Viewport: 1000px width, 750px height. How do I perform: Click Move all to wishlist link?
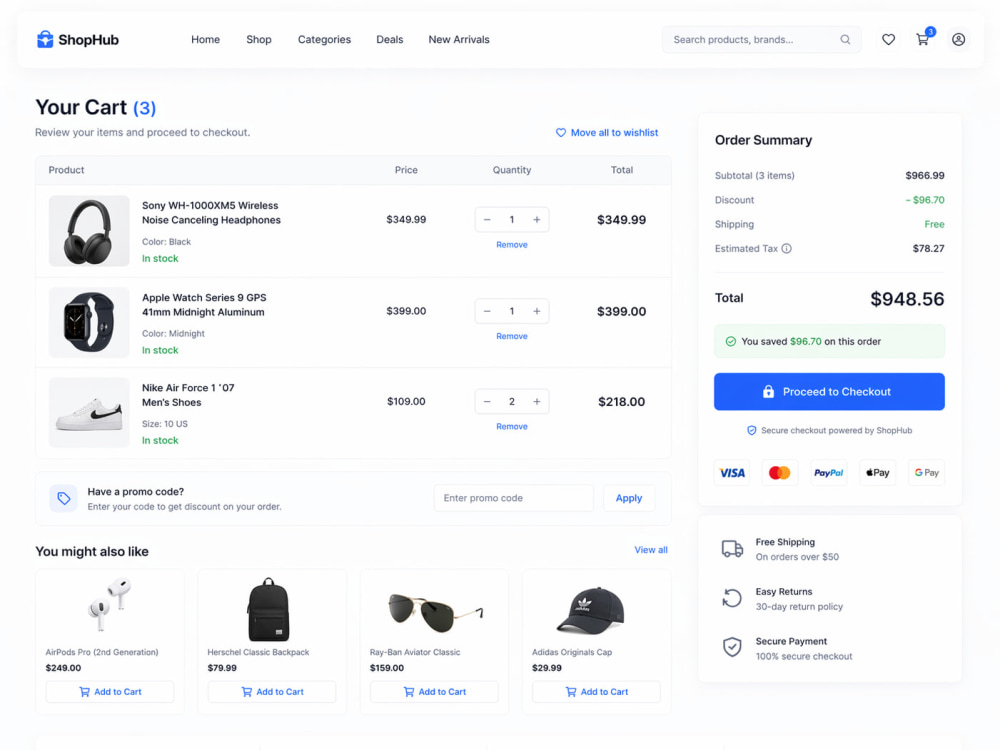pos(607,133)
